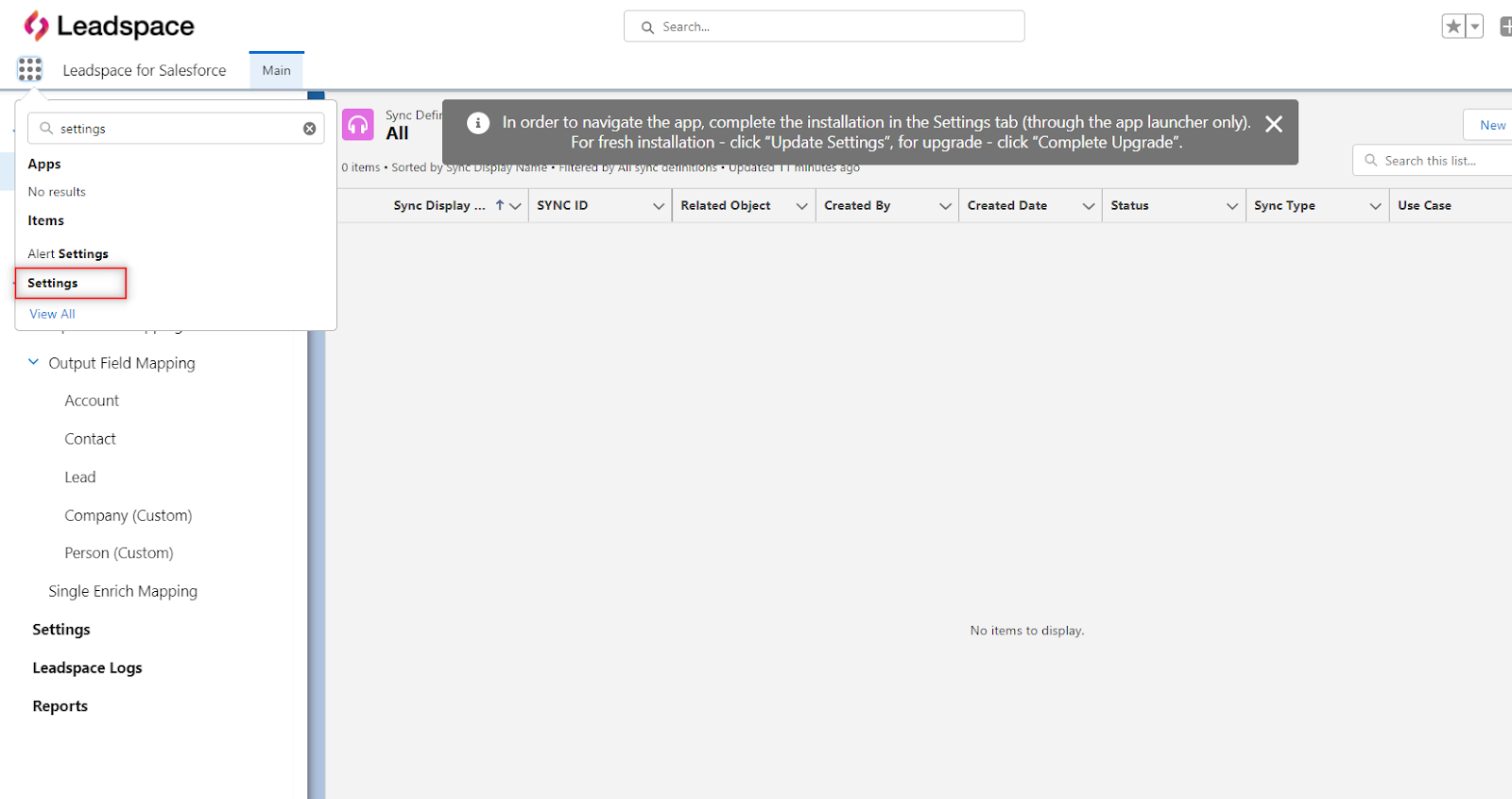This screenshot has width=1512, height=799.
Task: Select the Main tab
Action: coord(277,71)
